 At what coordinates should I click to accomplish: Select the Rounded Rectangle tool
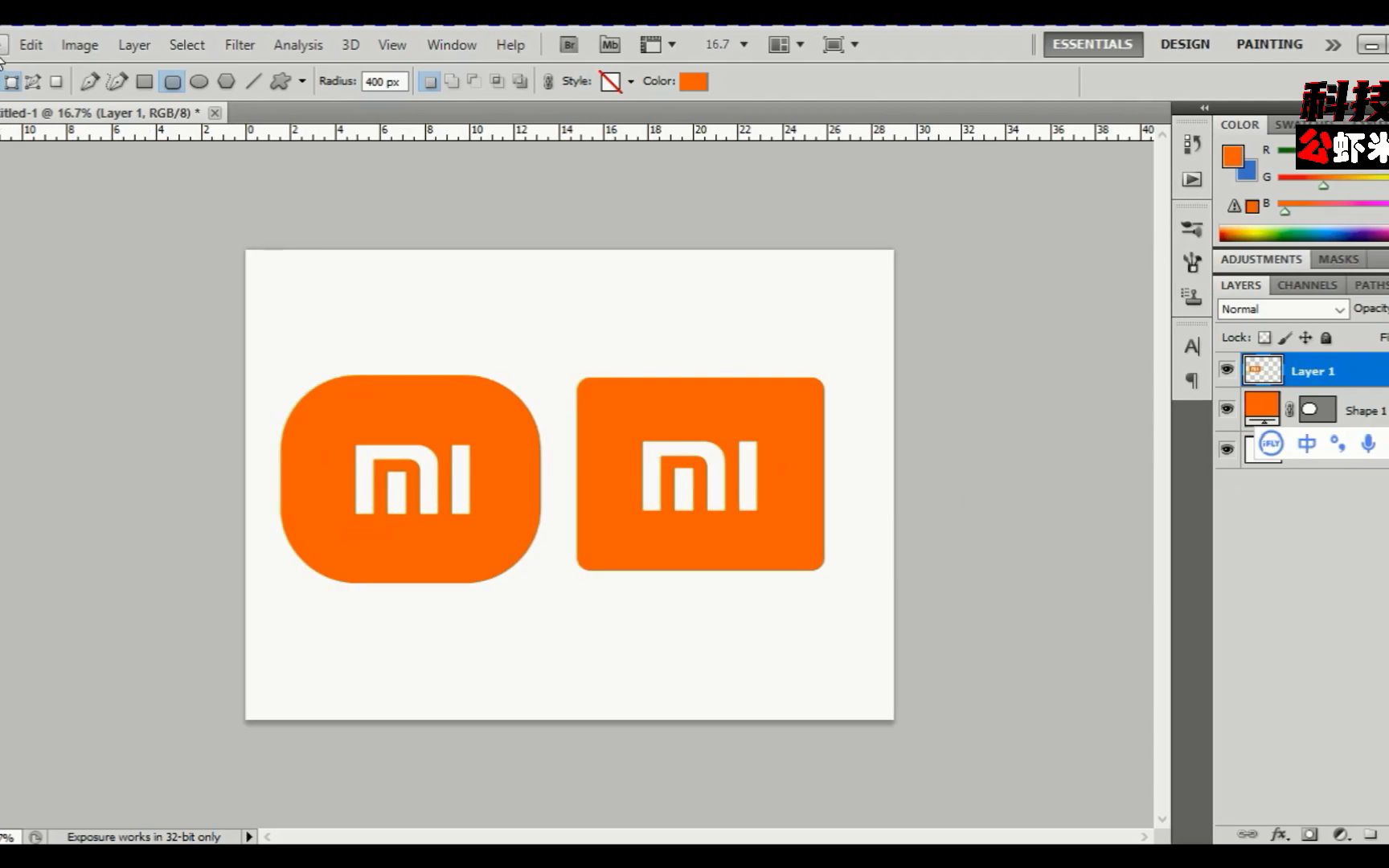tap(171, 81)
